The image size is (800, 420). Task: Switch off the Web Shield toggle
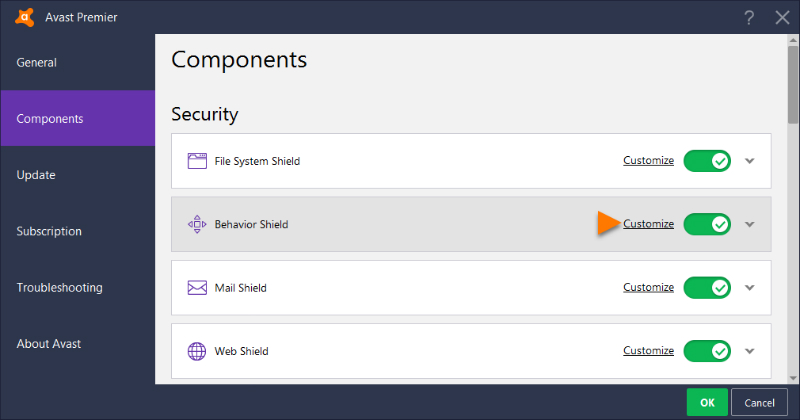(707, 351)
